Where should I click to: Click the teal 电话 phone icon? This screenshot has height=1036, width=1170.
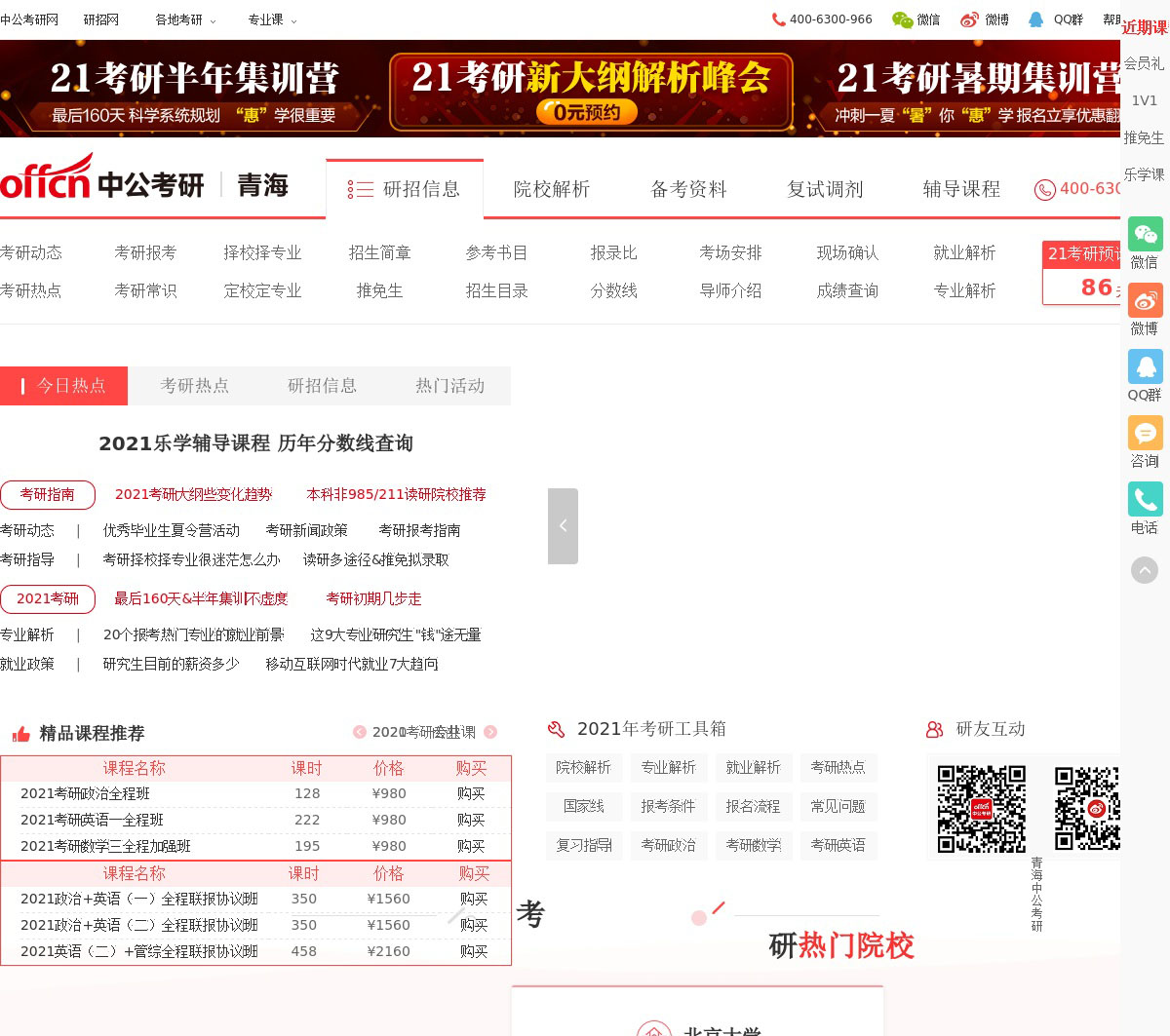coord(1145,500)
